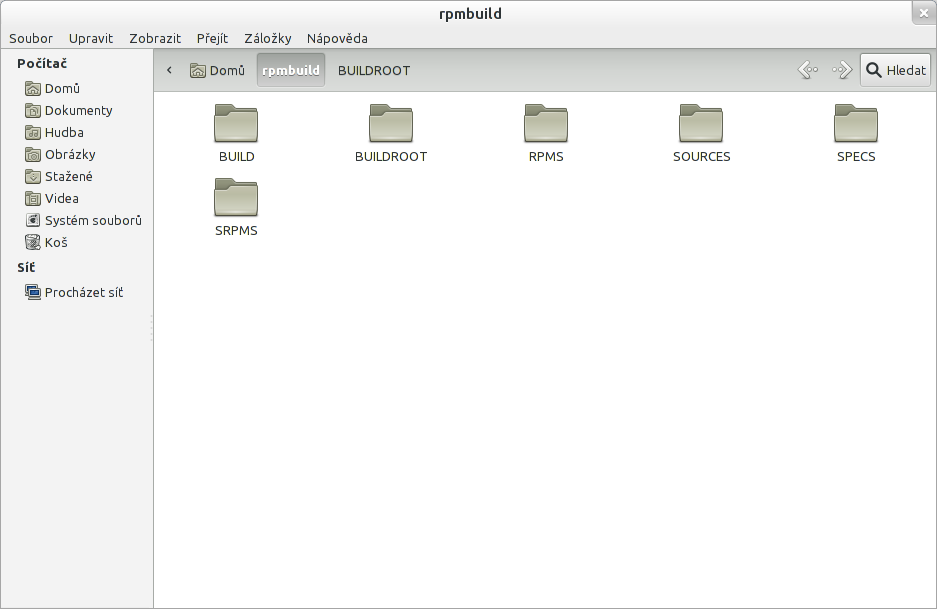Viewport: 937px width, 609px height.
Task: Open the Zobrazit menu
Action: click(x=155, y=38)
